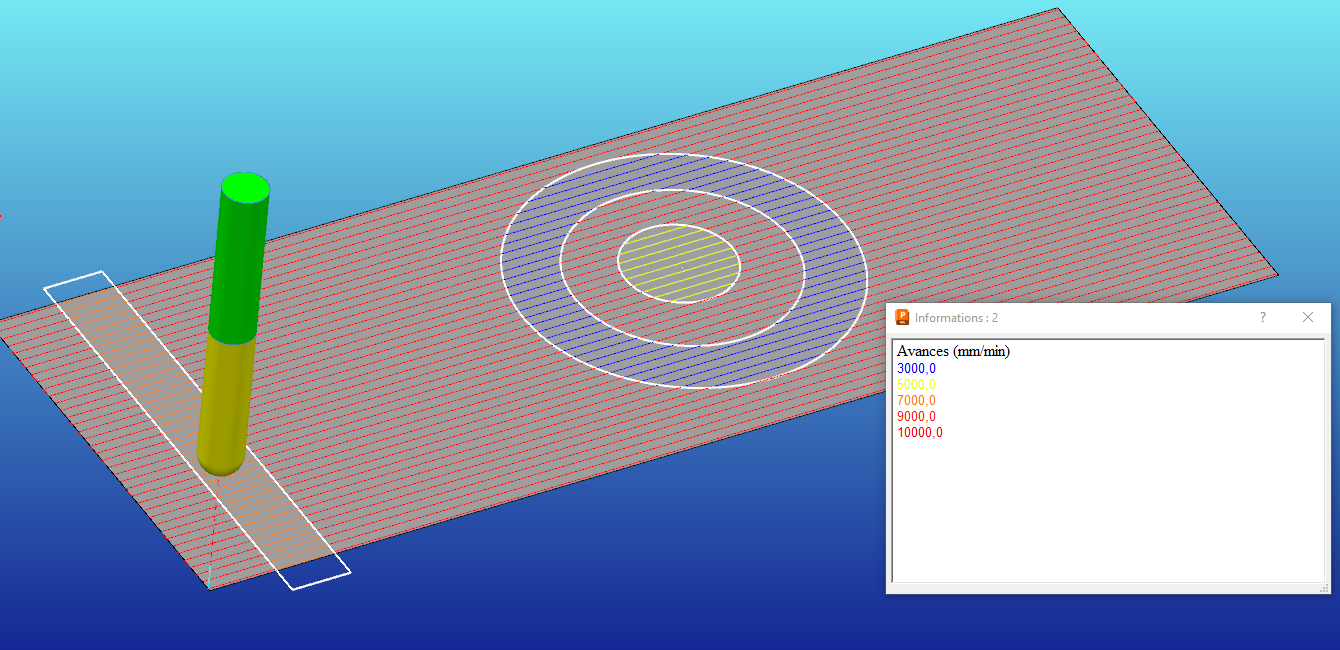Close the Informations : 2 dialog
This screenshot has height=650, width=1340.
(1307, 317)
